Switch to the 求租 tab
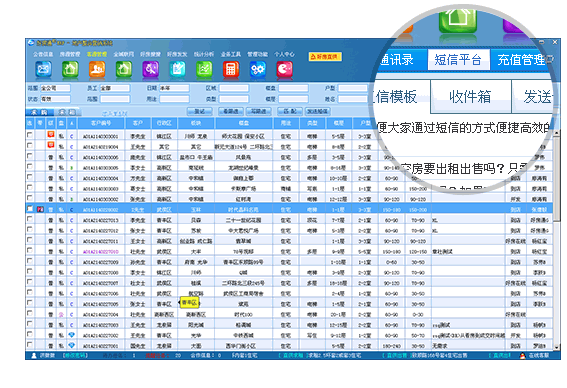Screen dimensions: 567x388 (67, 112)
